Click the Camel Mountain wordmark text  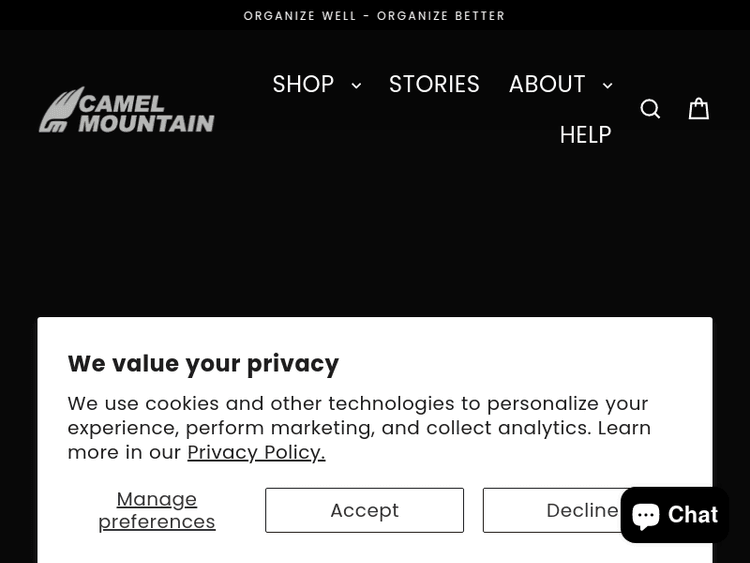146,112
